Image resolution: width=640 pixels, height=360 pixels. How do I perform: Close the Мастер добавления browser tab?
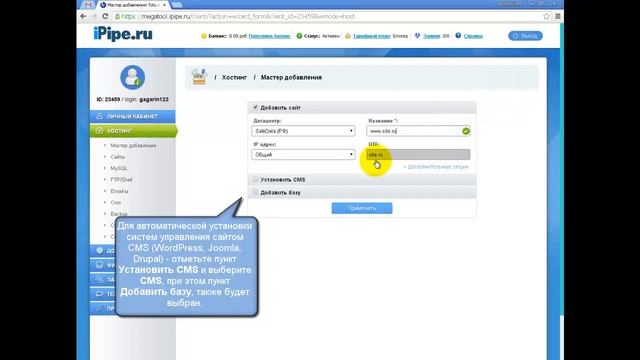coord(164,5)
